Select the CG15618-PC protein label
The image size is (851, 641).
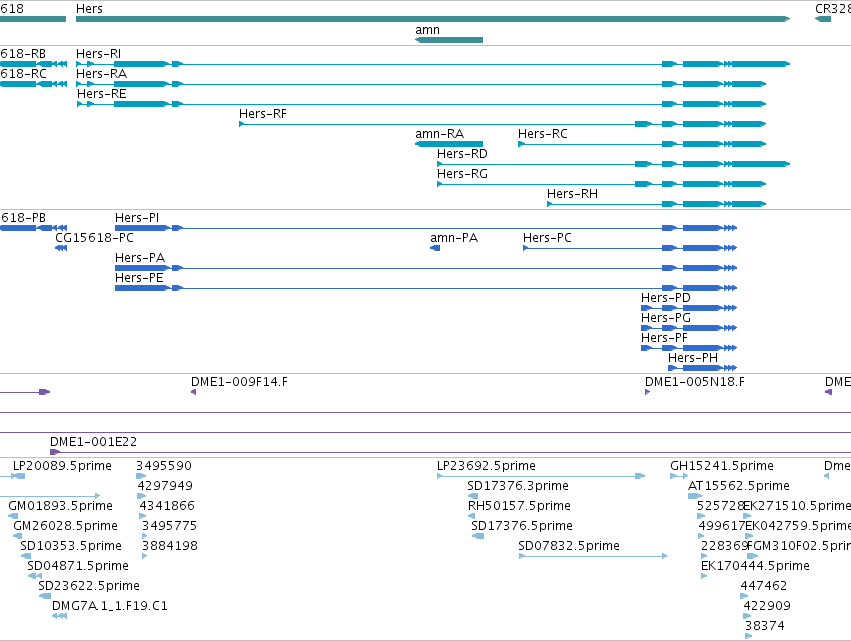click(94, 238)
